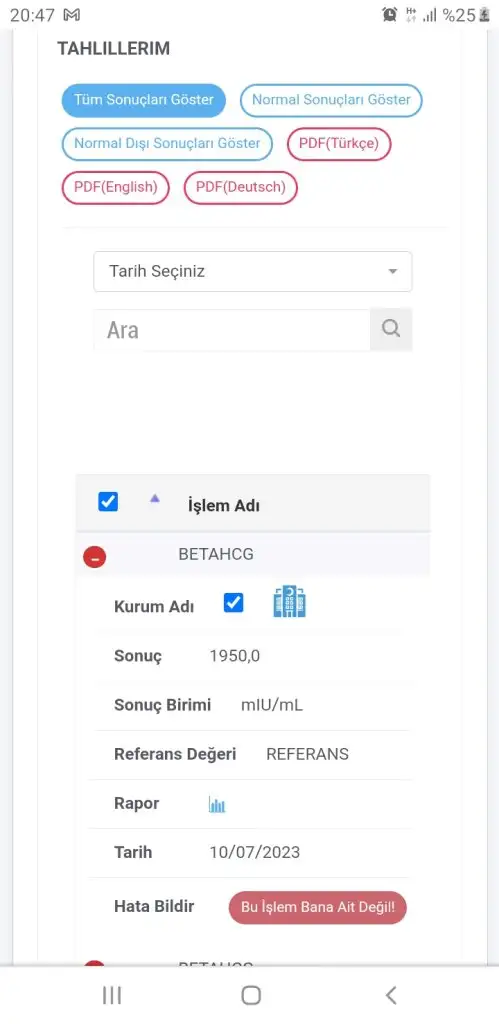Sort by İşlem Adı using triangle arrow
The image size is (499, 1024).
coord(155,498)
